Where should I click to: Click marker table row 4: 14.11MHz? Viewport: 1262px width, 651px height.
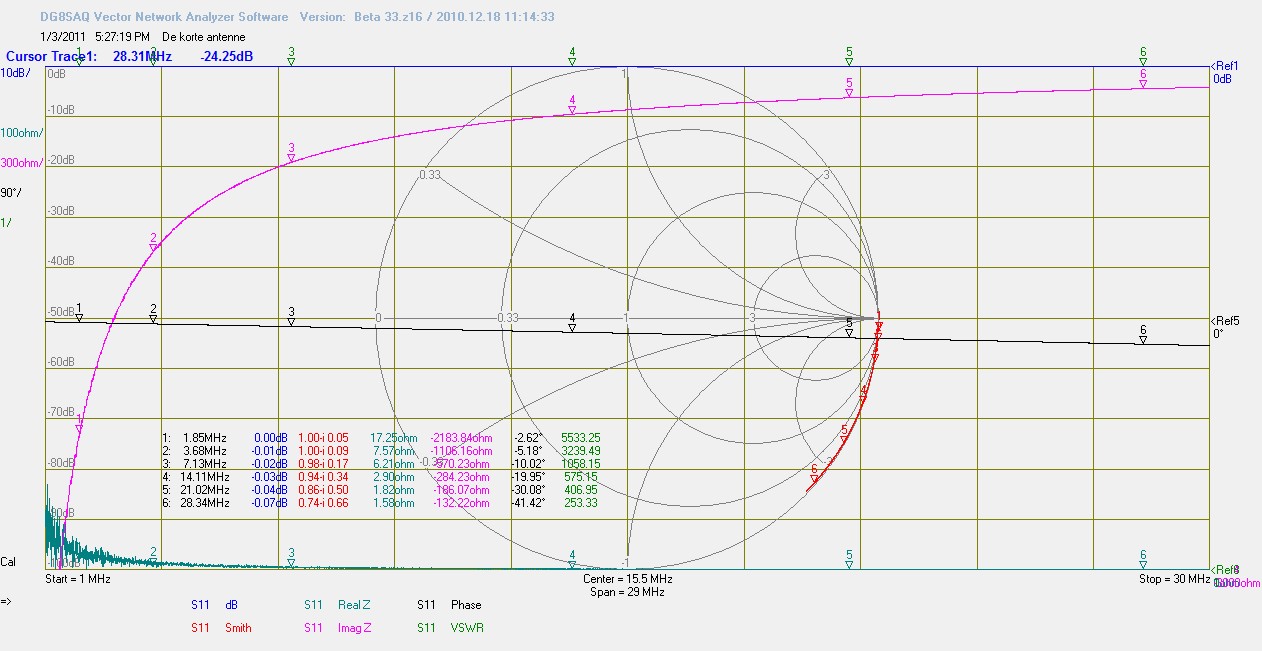[x=381, y=477]
